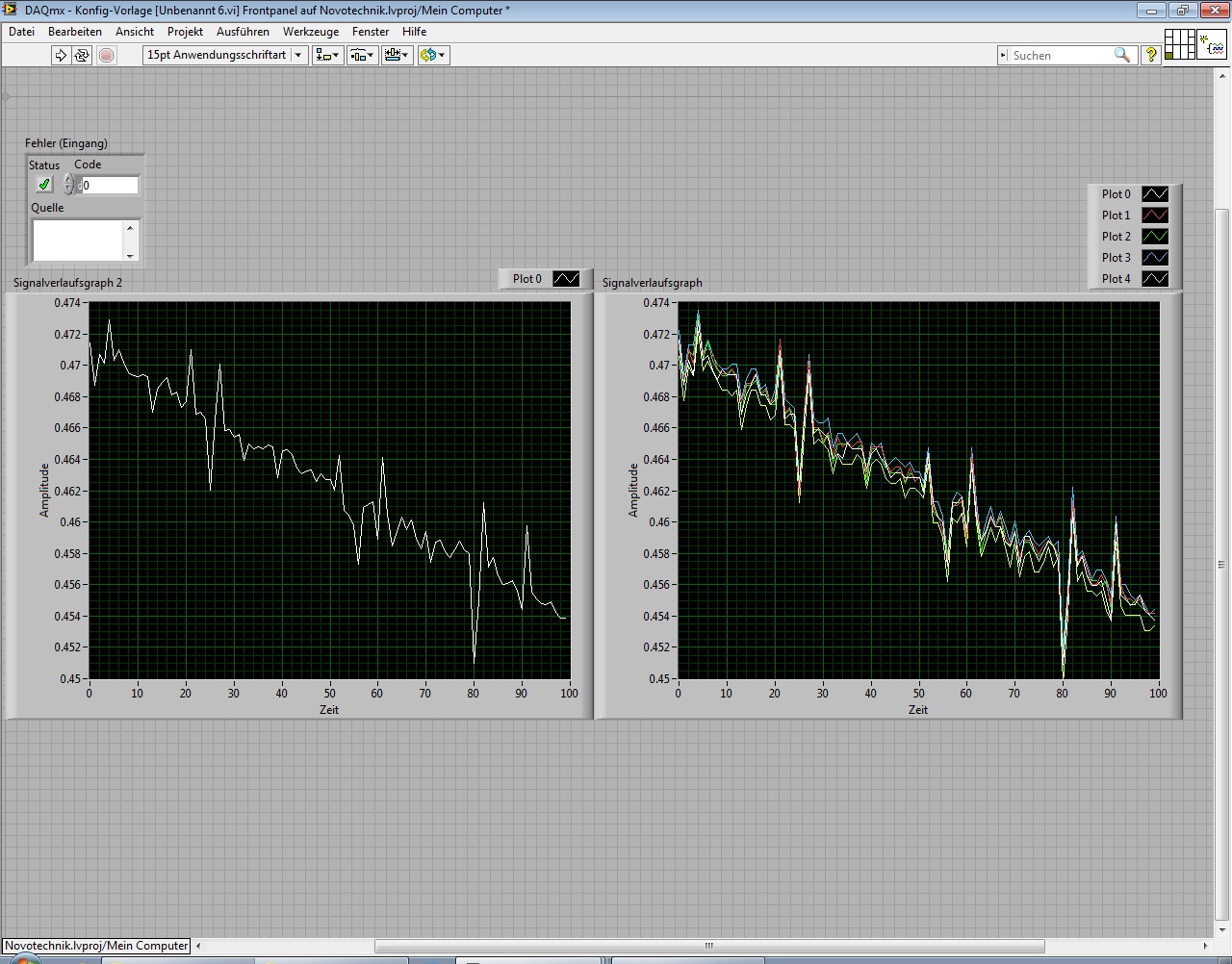Click the Code numeric stepper arrows
Viewport: 1232px width, 964px height.
pyautogui.click(x=68, y=185)
